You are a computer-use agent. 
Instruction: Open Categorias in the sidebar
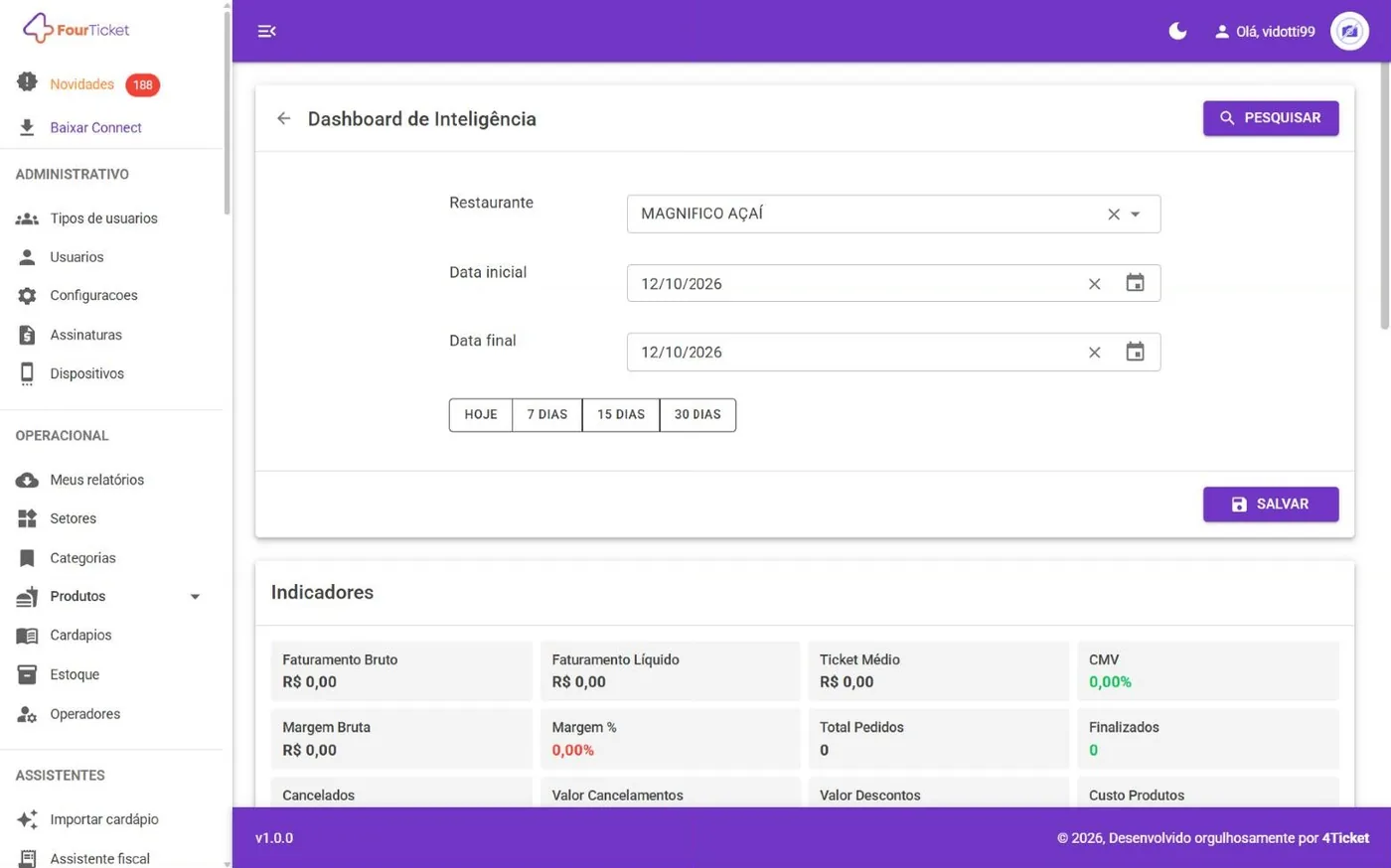tap(82, 558)
